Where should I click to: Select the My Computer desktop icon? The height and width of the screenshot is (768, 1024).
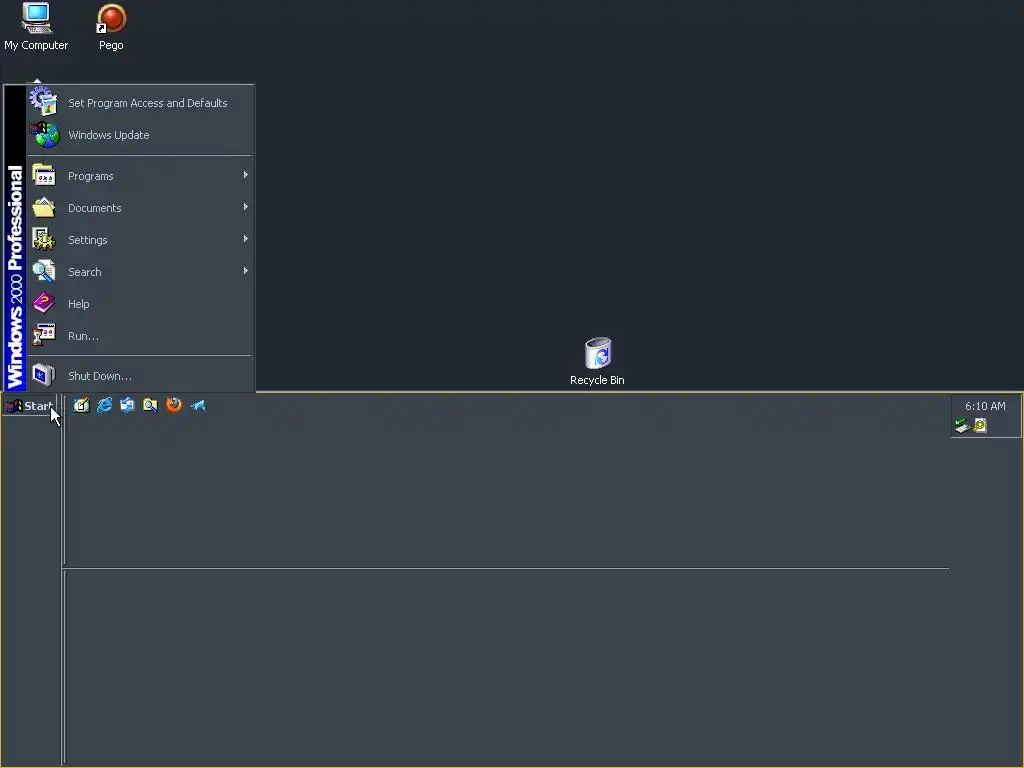[x=36, y=27]
